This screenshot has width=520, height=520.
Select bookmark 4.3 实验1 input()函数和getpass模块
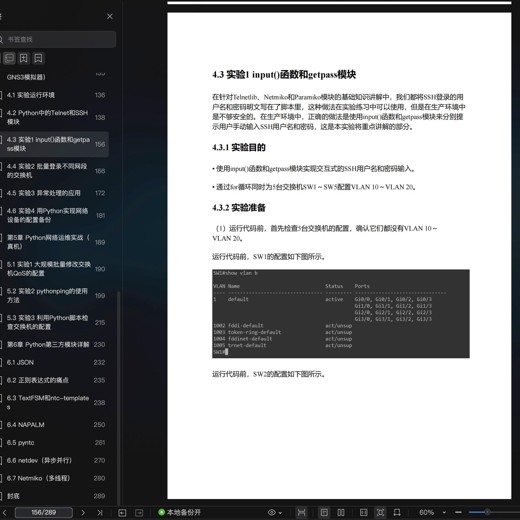pos(53,144)
